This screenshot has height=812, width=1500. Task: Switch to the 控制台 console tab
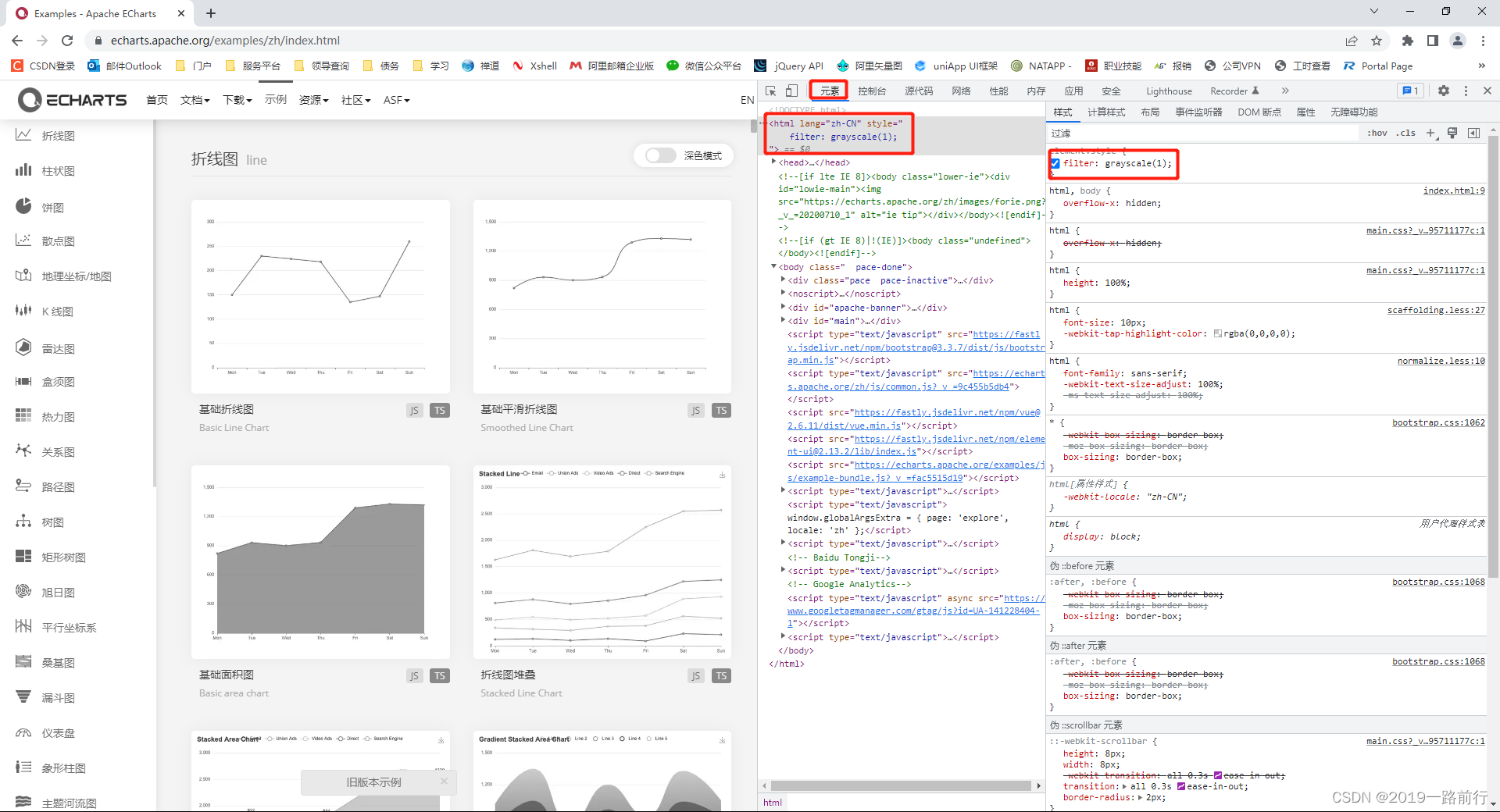pyautogui.click(x=872, y=91)
